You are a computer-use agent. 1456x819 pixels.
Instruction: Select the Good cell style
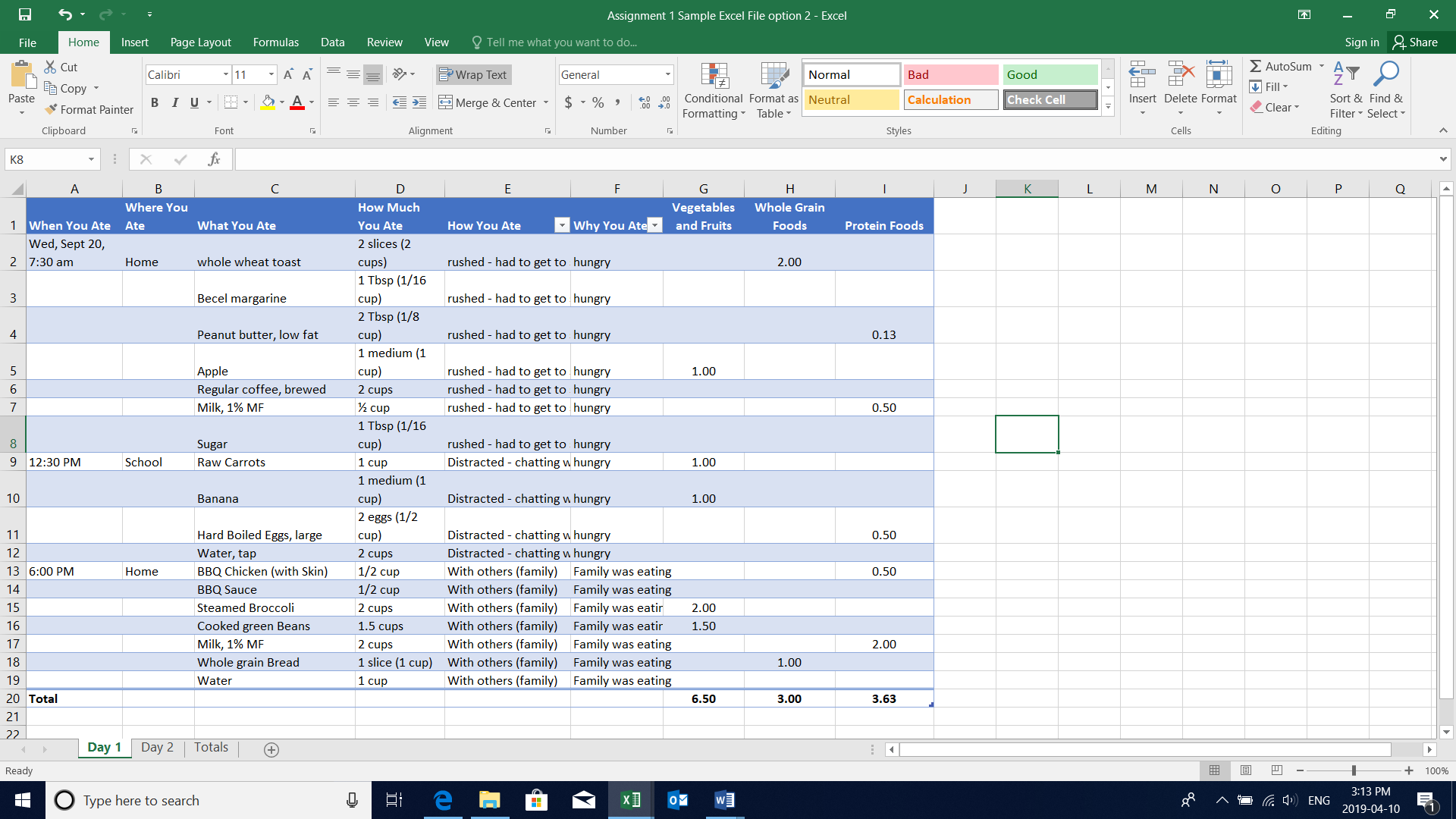point(1050,74)
